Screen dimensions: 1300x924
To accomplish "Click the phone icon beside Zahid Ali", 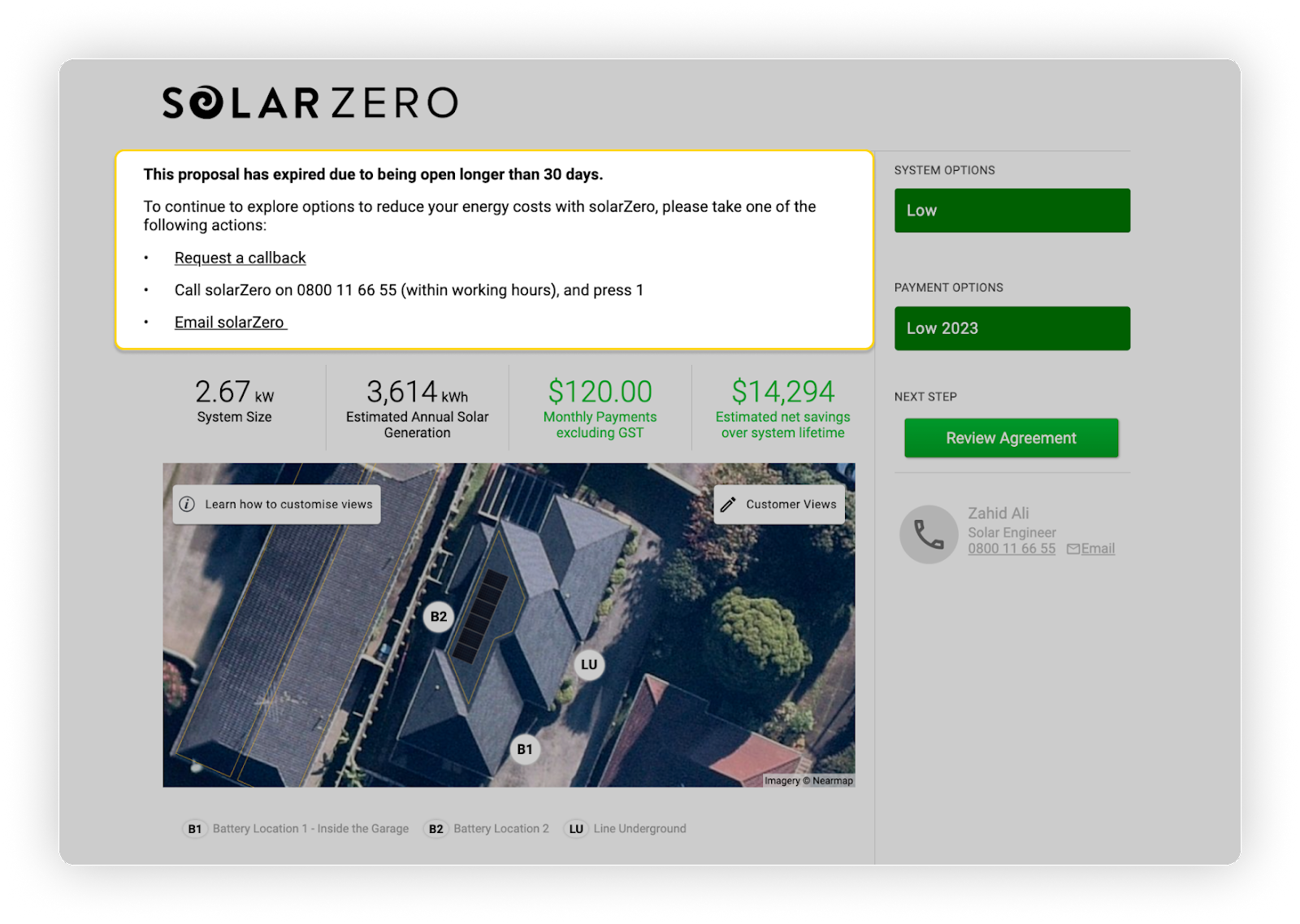I will click(x=929, y=535).
